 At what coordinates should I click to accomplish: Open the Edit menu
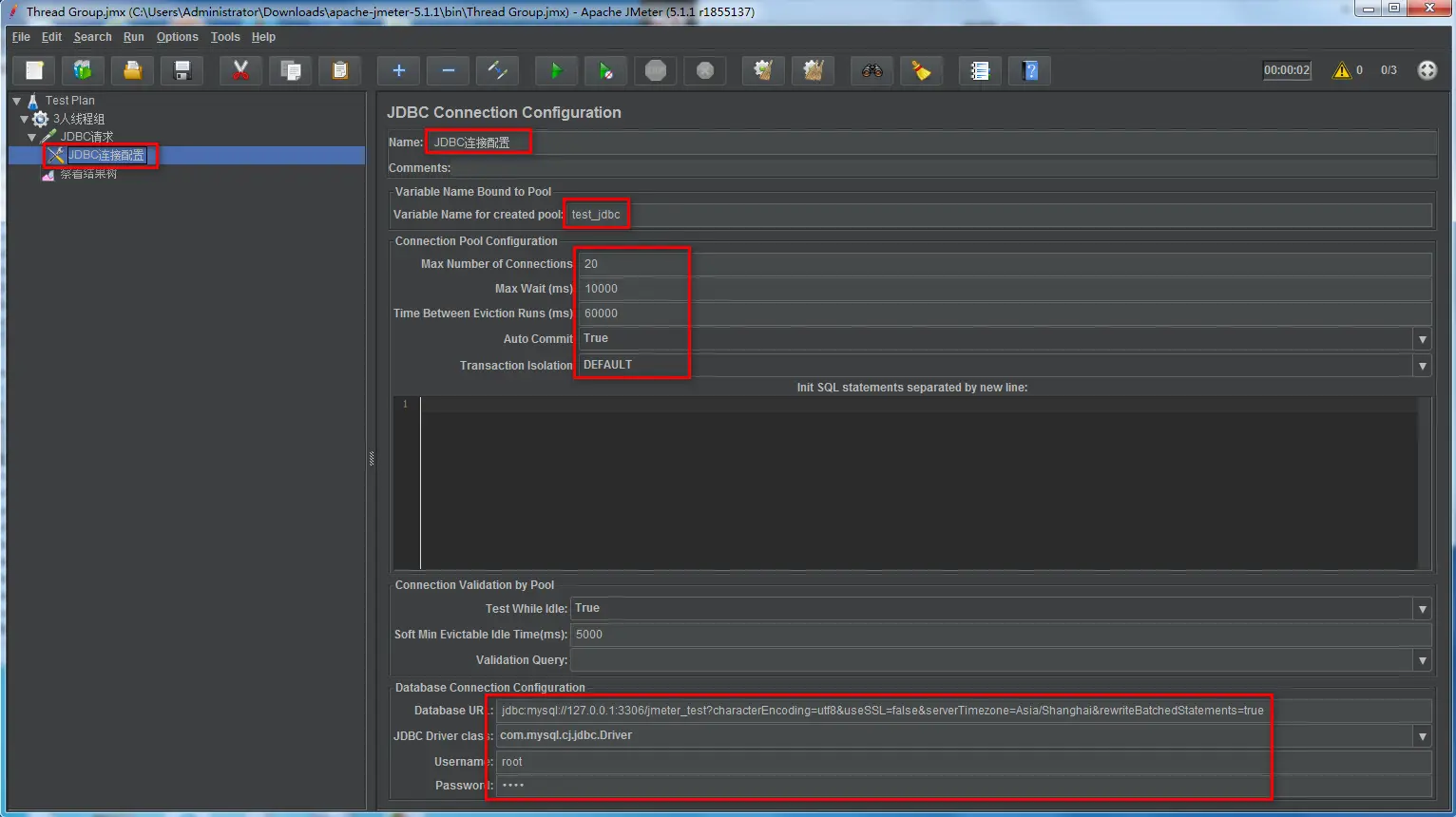51,37
